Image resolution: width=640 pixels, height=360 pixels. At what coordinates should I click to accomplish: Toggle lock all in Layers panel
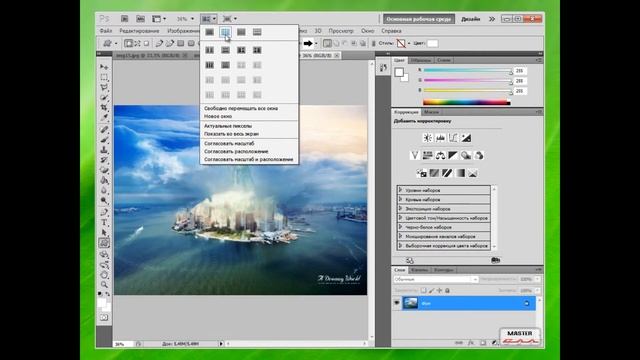[x=447, y=291]
